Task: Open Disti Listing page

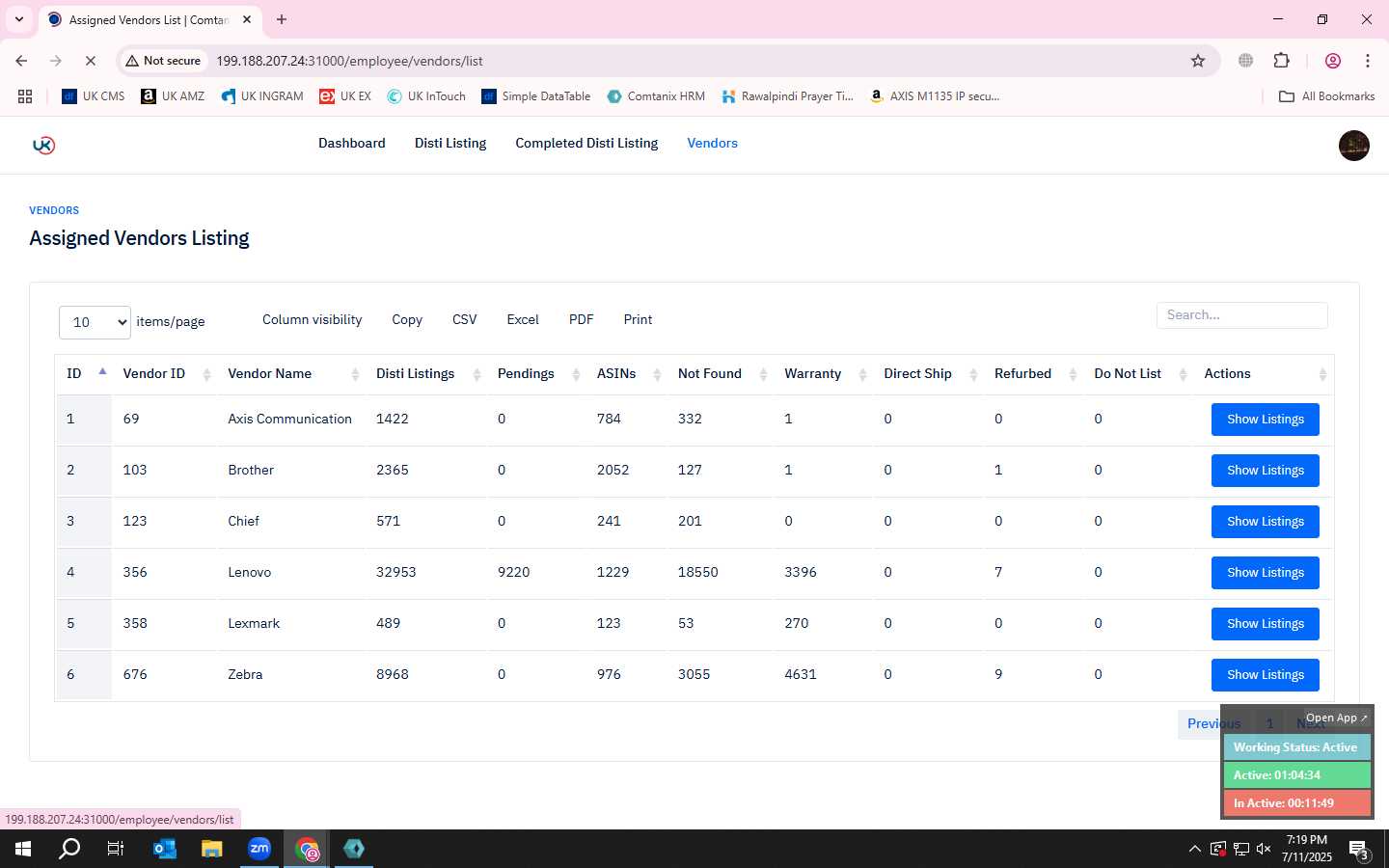Action: (x=450, y=143)
